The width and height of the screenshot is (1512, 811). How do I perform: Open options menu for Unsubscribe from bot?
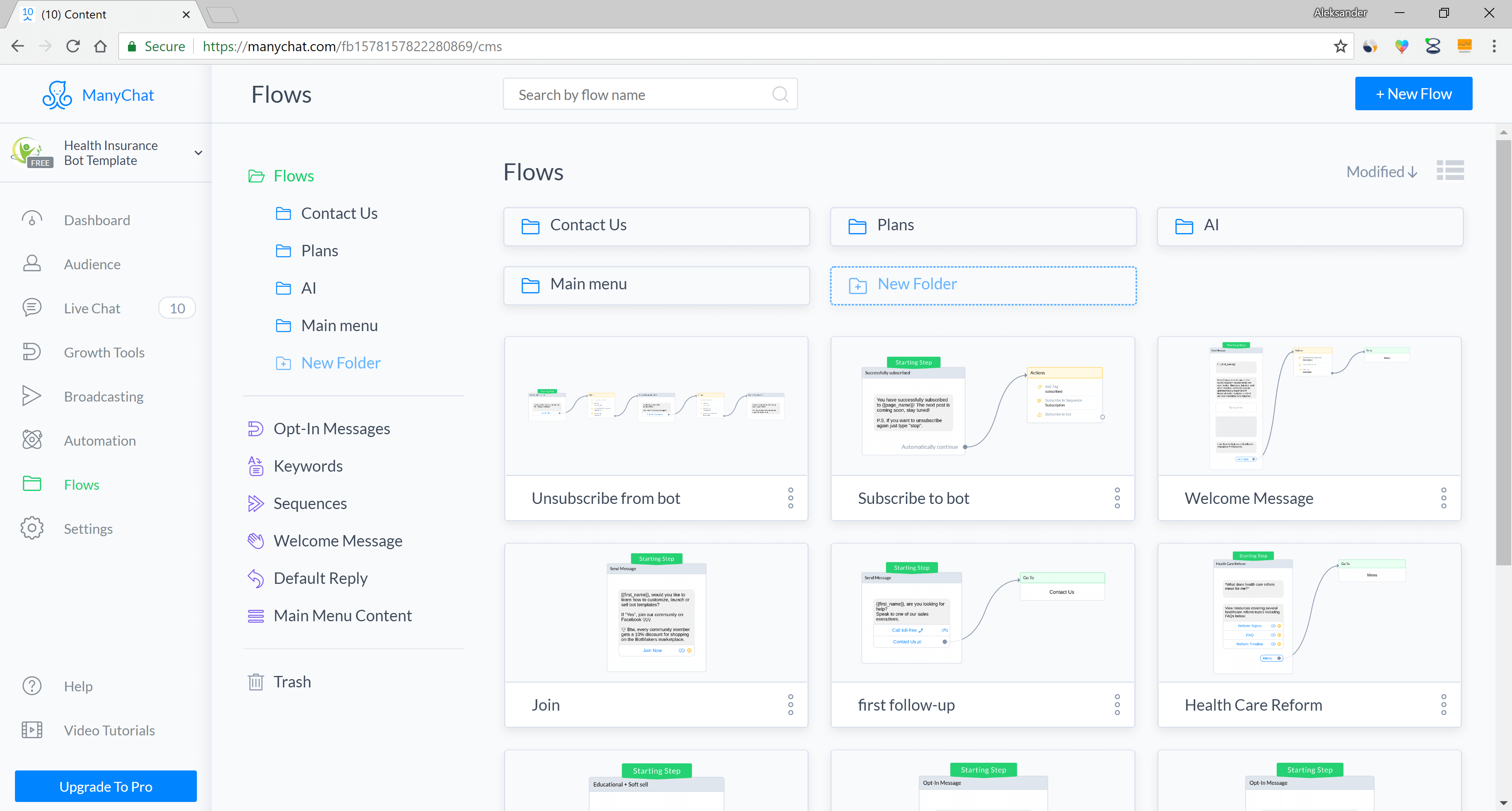coord(790,498)
